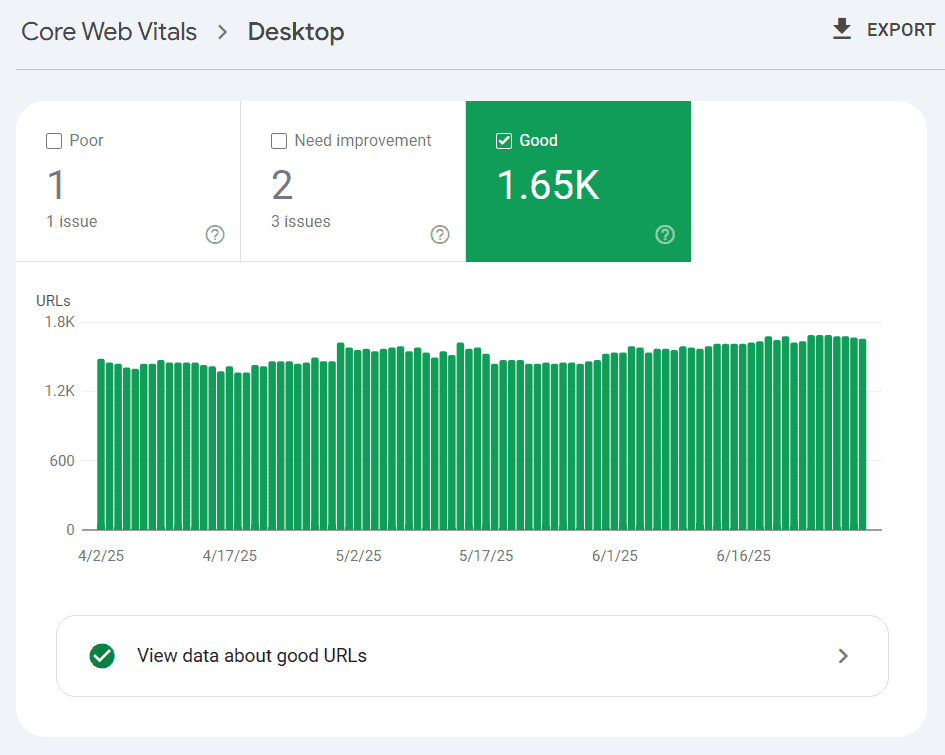
Task: Click the 4/17/25 date label
Action: [x=230, y=556]
